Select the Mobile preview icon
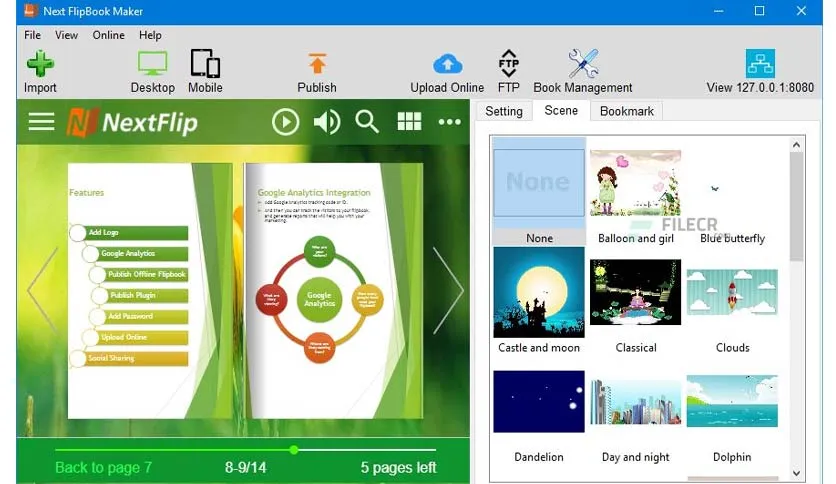 click(205, 64)
